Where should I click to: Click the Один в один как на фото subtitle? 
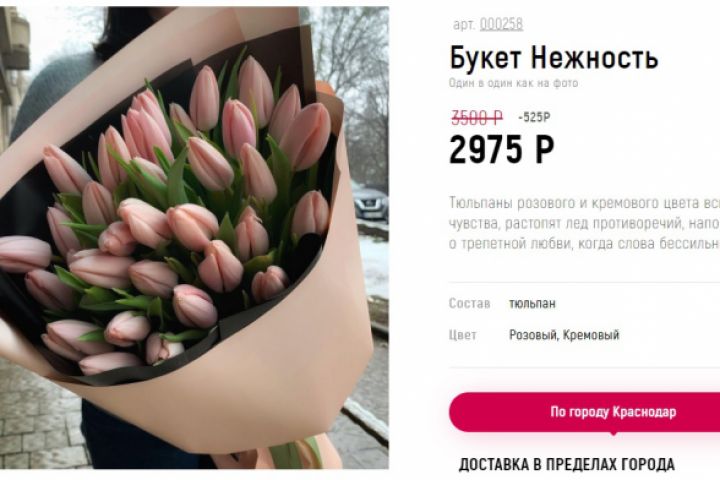click(513, 83)
